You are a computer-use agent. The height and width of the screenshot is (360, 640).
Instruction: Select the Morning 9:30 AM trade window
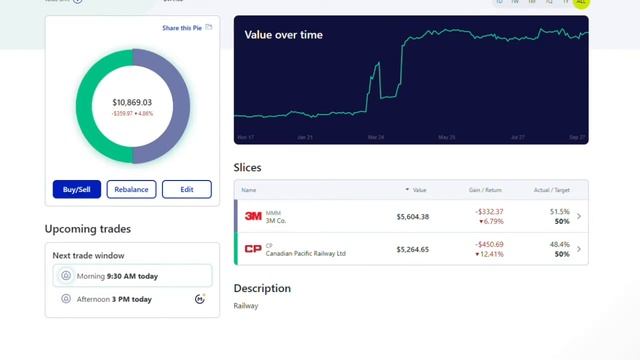pos(132,276)
